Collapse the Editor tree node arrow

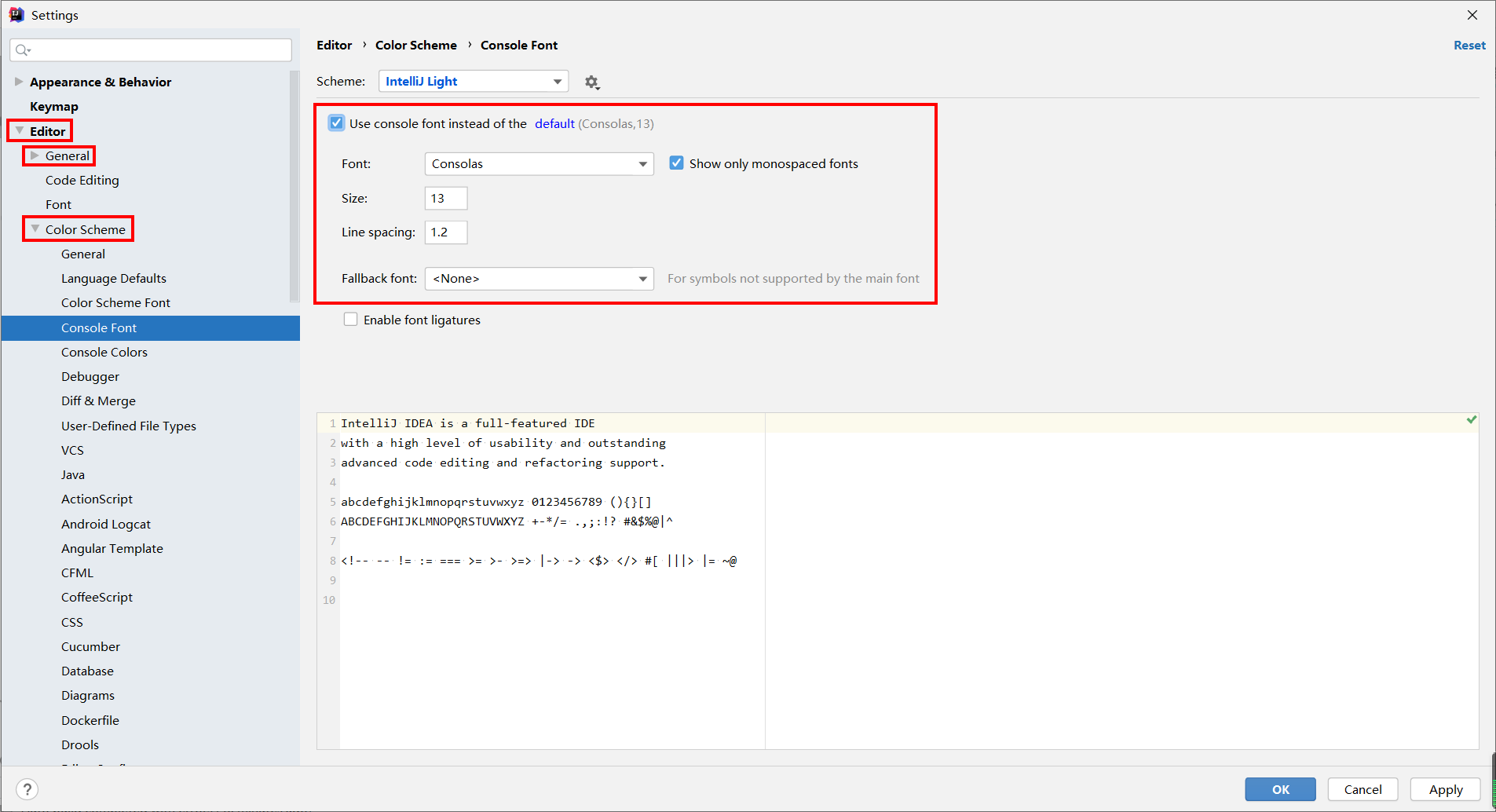(20, 131)
